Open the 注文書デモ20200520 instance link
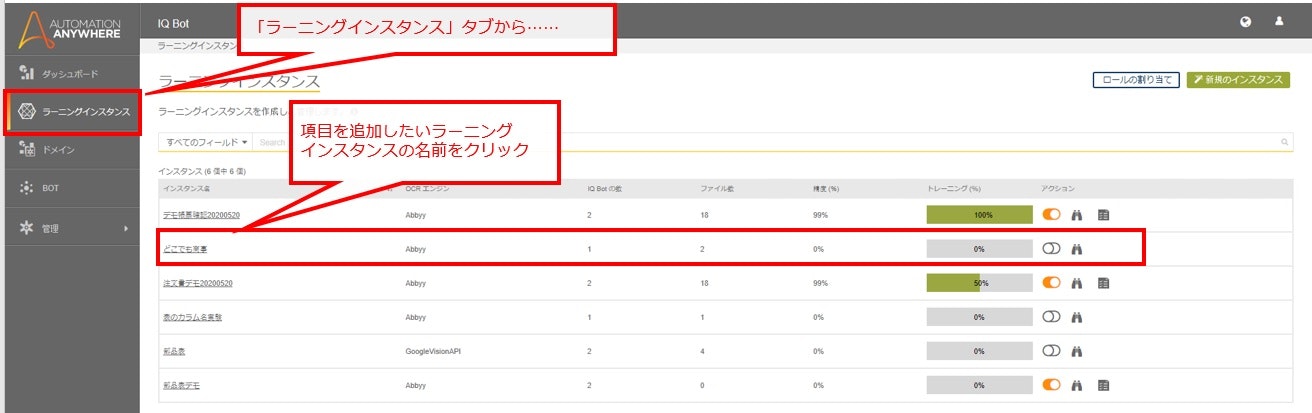The height and width of the screenshot is (413, 1312). tap(198, 283)
